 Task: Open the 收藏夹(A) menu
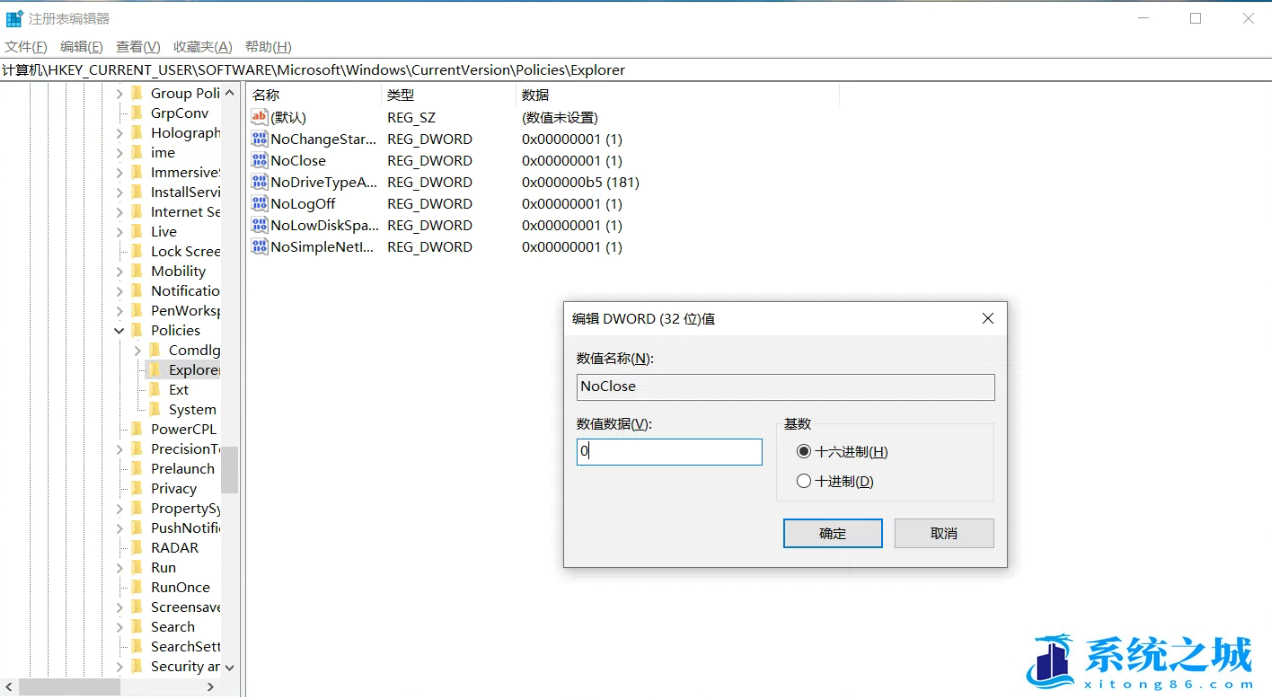coord(203,46)
